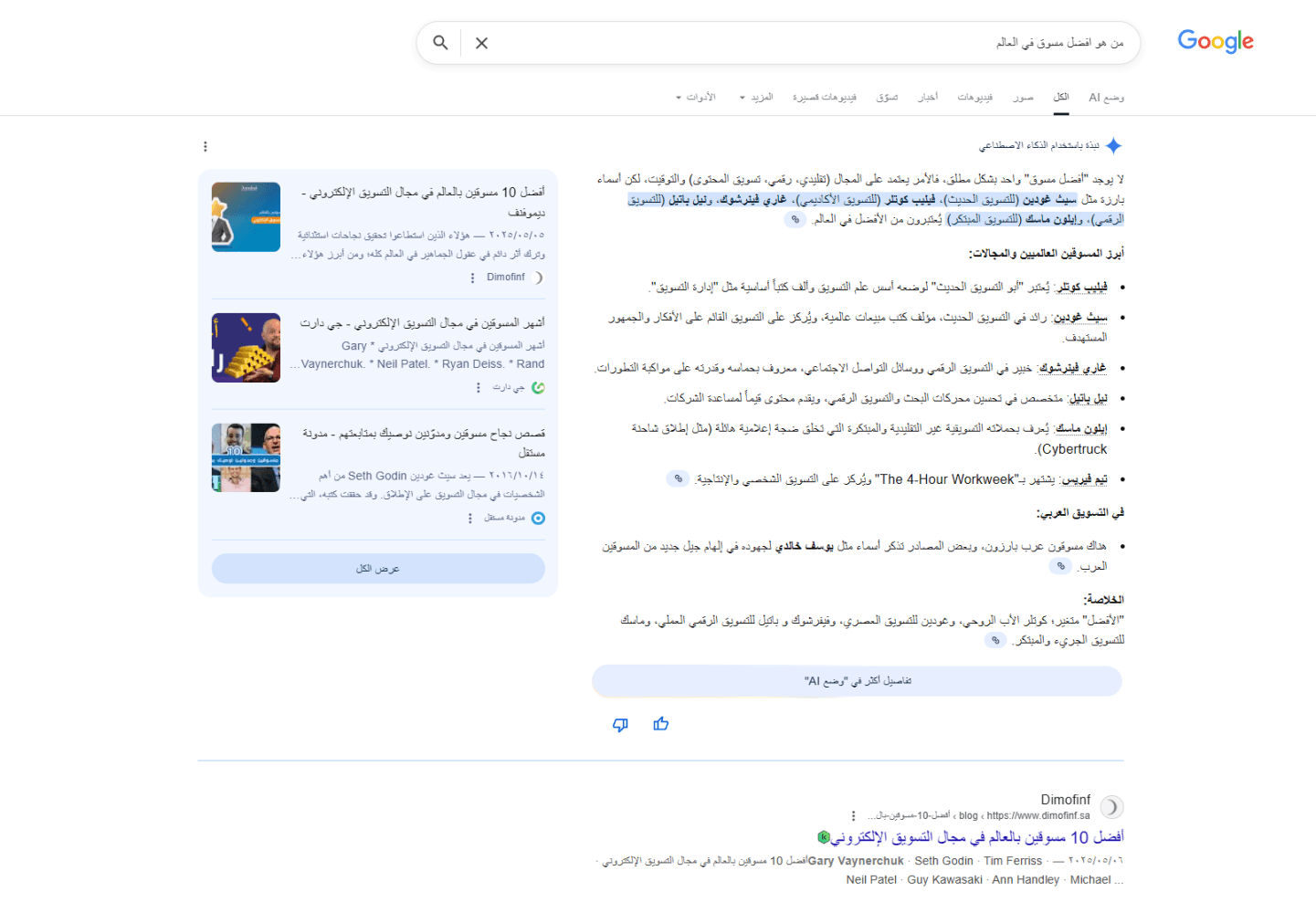This screenshot has height=913, width=1316.
Task: Open the three-dot menu on the جي دارت card
Action: pyautogui.click(x=479, y=387)
